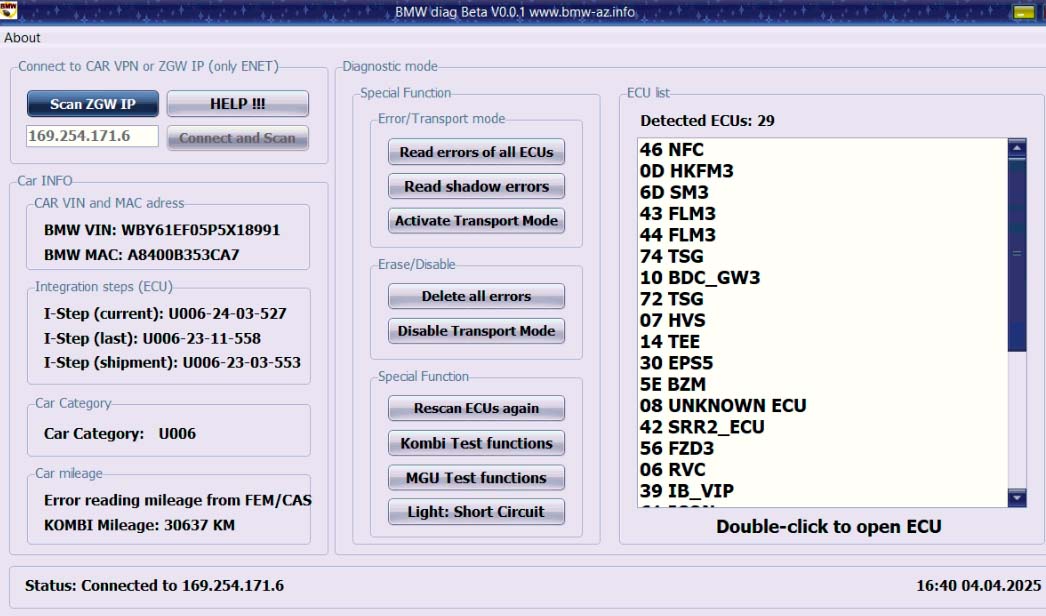1046x616 pixels.
Task: Open the HELP !!! button
Action: (x=237, y=103)
